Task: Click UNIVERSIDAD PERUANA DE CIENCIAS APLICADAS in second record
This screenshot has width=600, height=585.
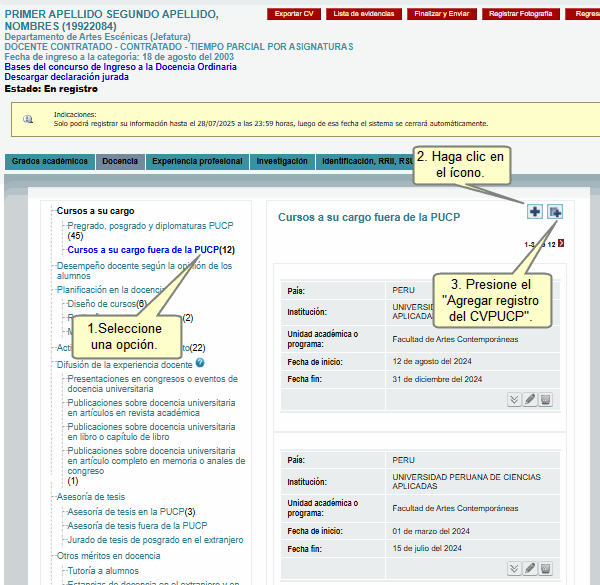Action: click(x=466, y=481)
